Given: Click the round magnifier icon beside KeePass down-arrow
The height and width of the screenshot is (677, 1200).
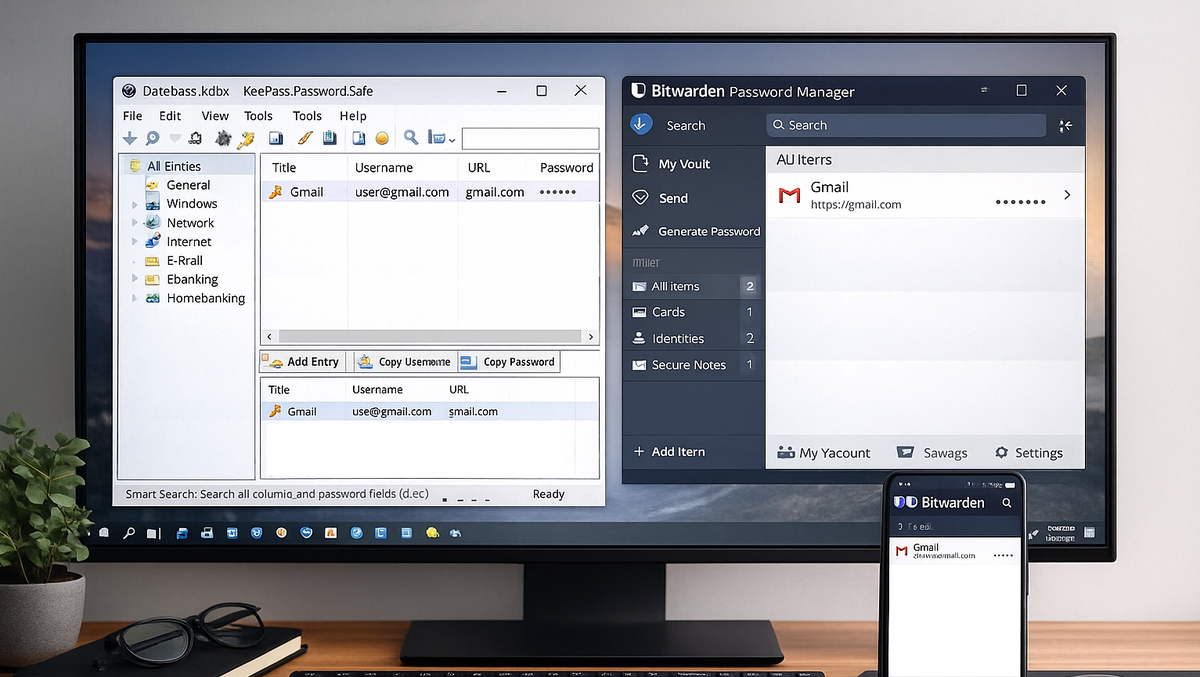Looking at the screenshot, I should pyautogui.click(x=152, y=139).
